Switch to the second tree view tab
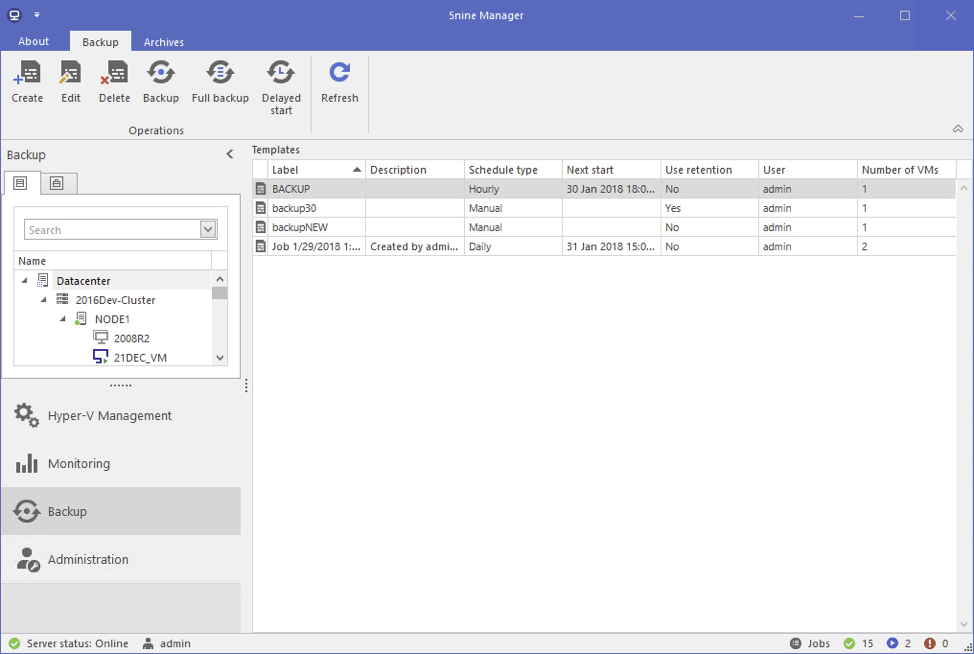 coord(56,183)
